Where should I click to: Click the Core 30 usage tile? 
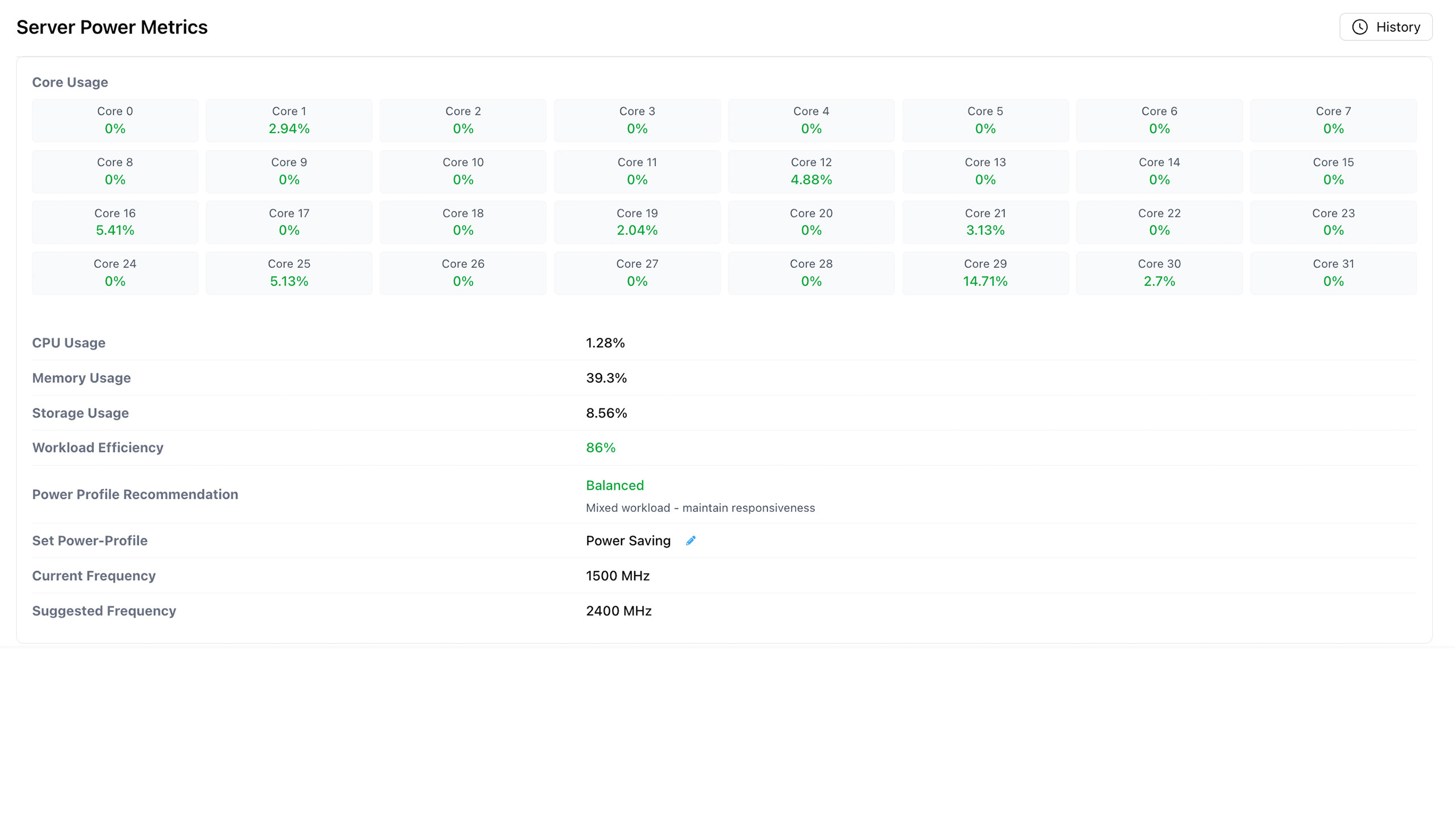(x=1159, y=273)
